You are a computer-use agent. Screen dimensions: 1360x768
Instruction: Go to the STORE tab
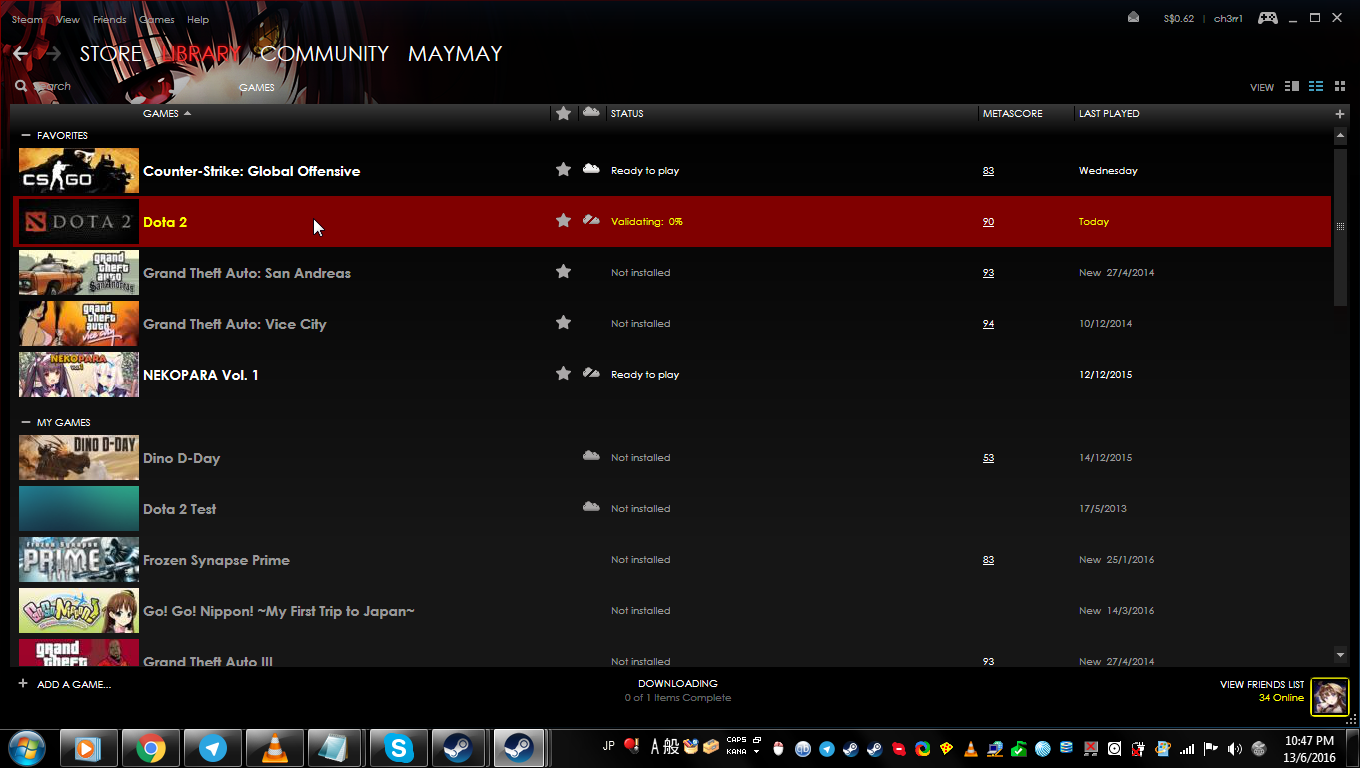111,54
